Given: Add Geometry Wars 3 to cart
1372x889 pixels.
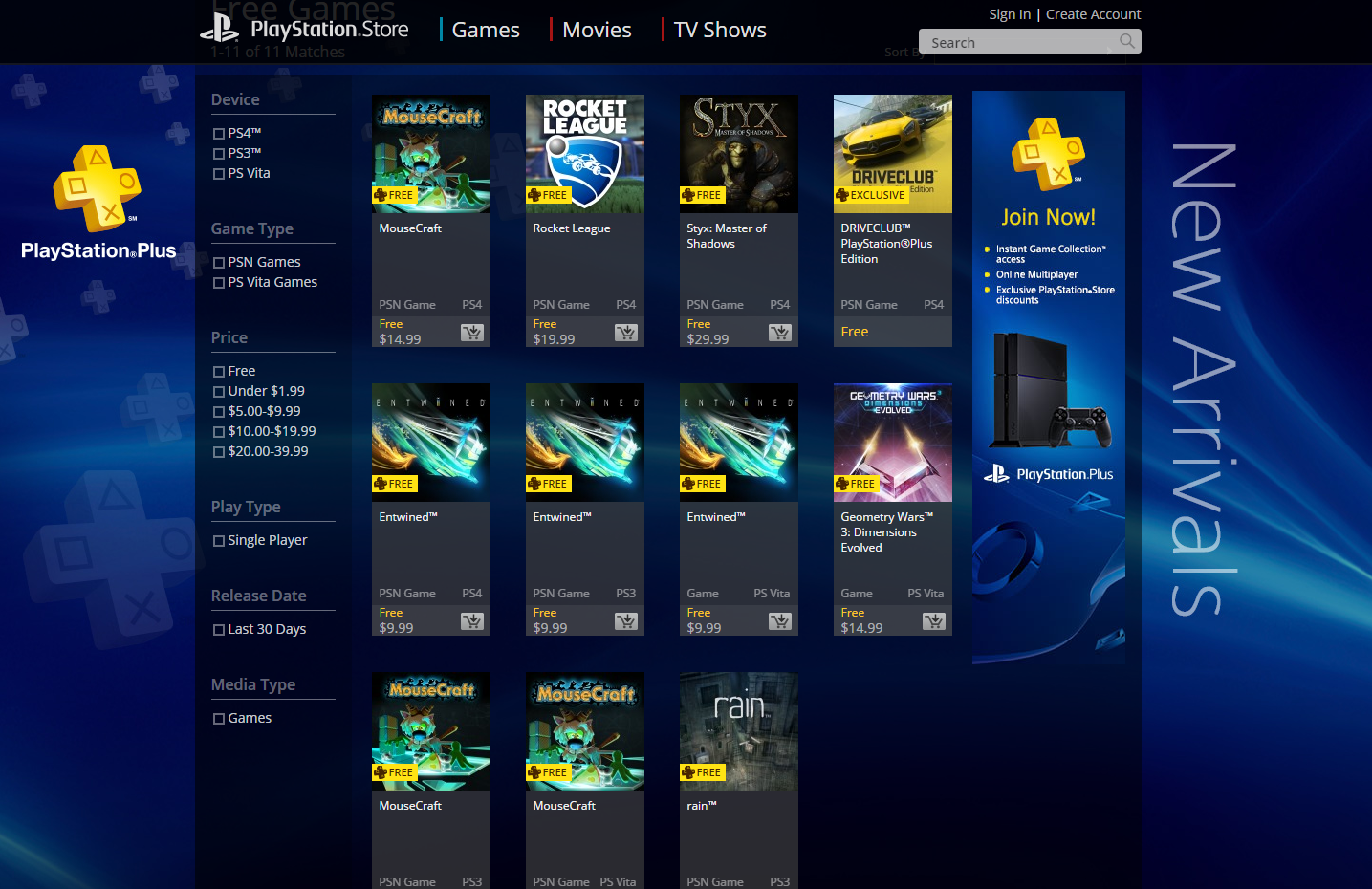Looking at the screenshot, I should coord(934,621).
